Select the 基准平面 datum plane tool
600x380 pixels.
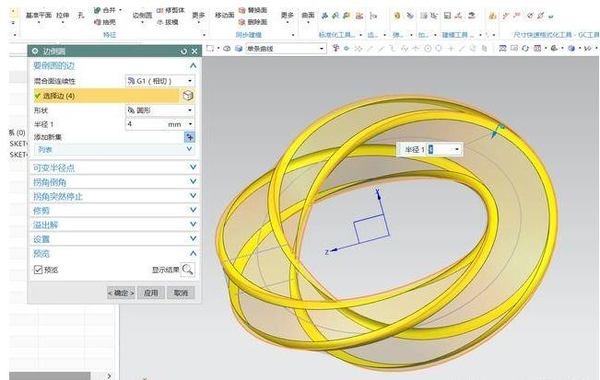(x=38, y=15)
